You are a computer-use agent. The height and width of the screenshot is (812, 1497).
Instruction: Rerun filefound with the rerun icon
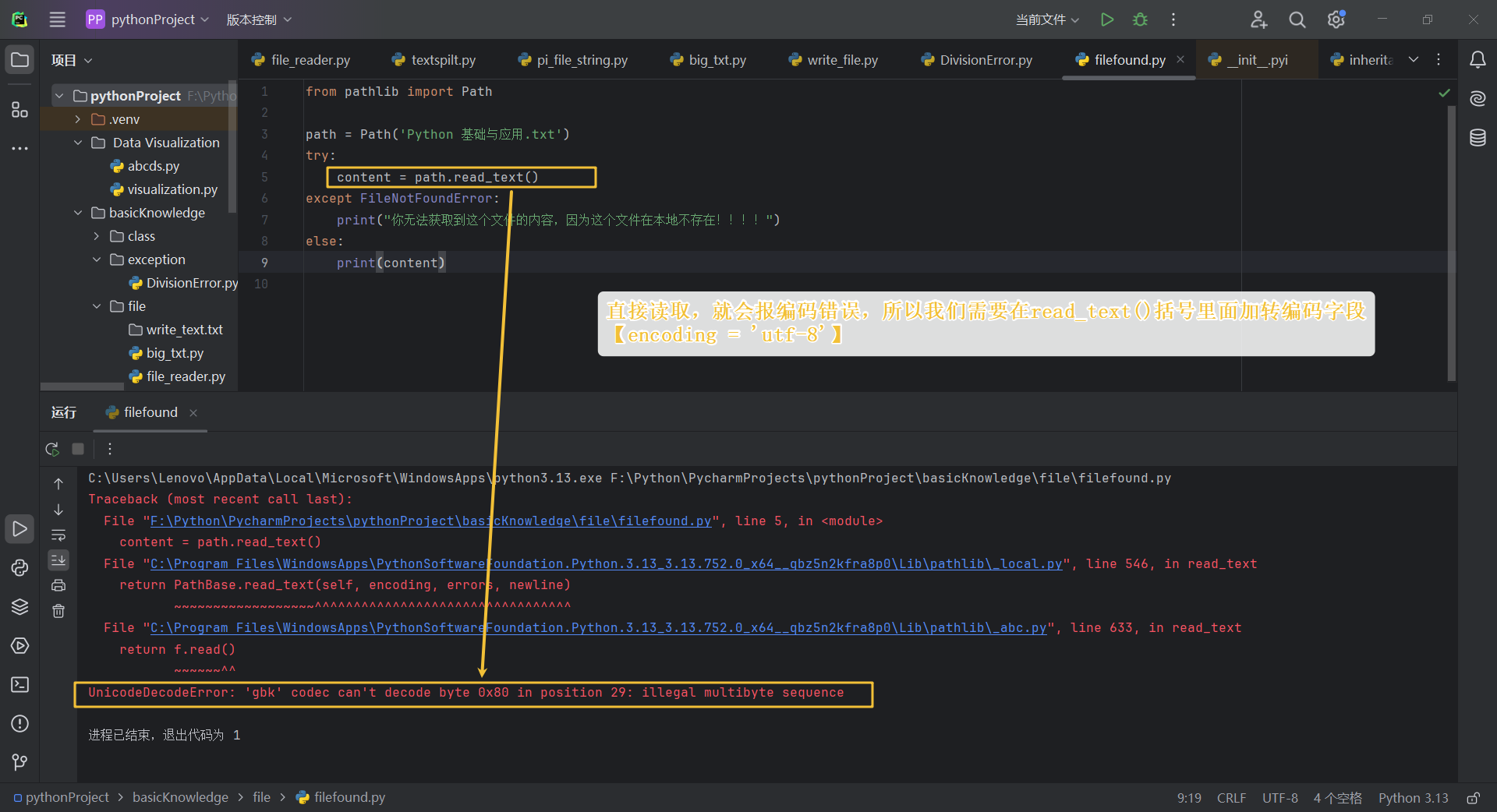pyautogui.click(x=52, y=449)
